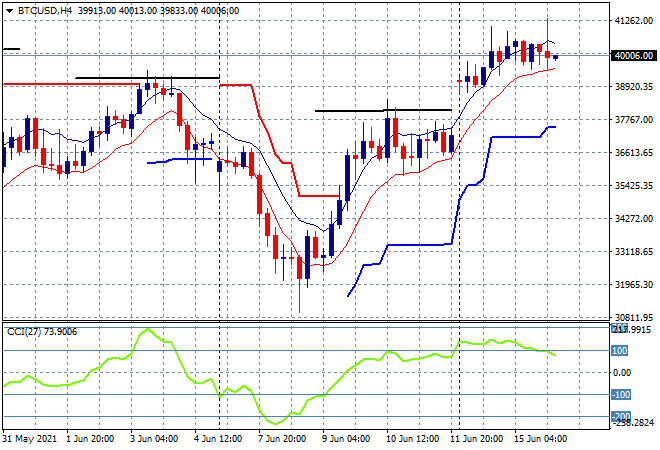The width and height of the screenshot is (660, 450).
Task: Click the 30811.95 price scale label
Action: [x=633, y=317]
